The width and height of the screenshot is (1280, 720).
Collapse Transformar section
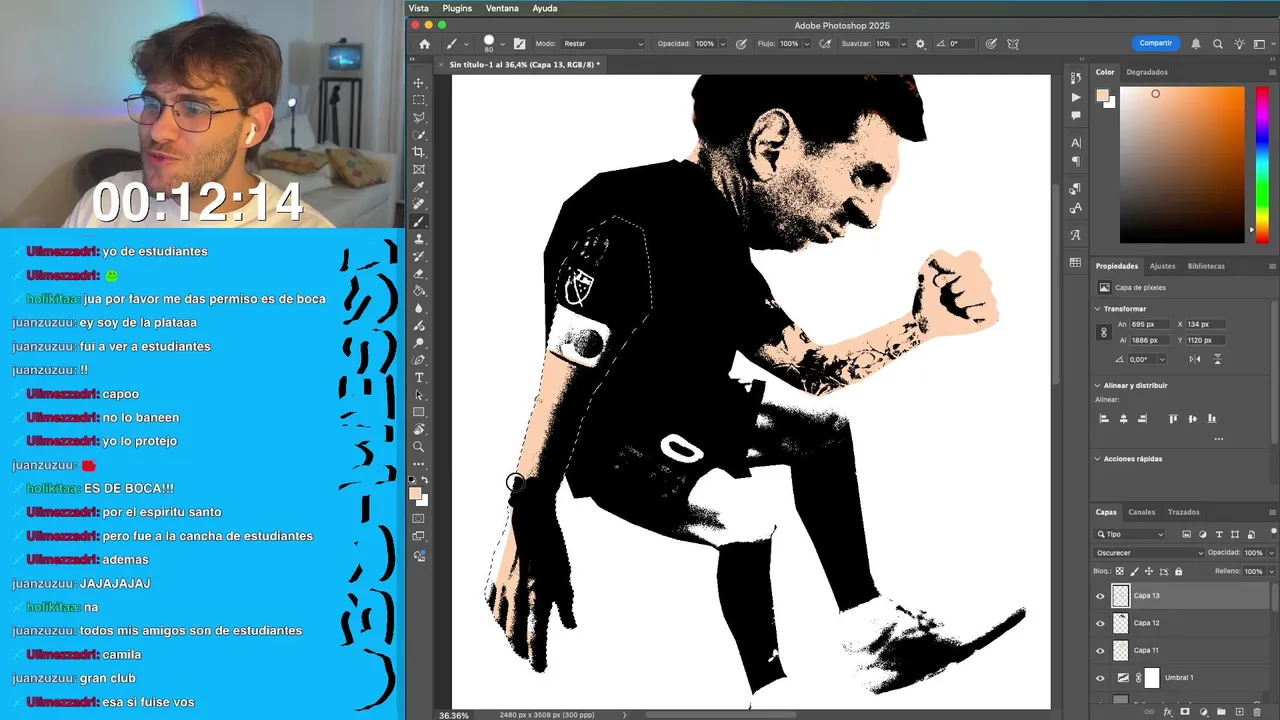[1098, 309]
